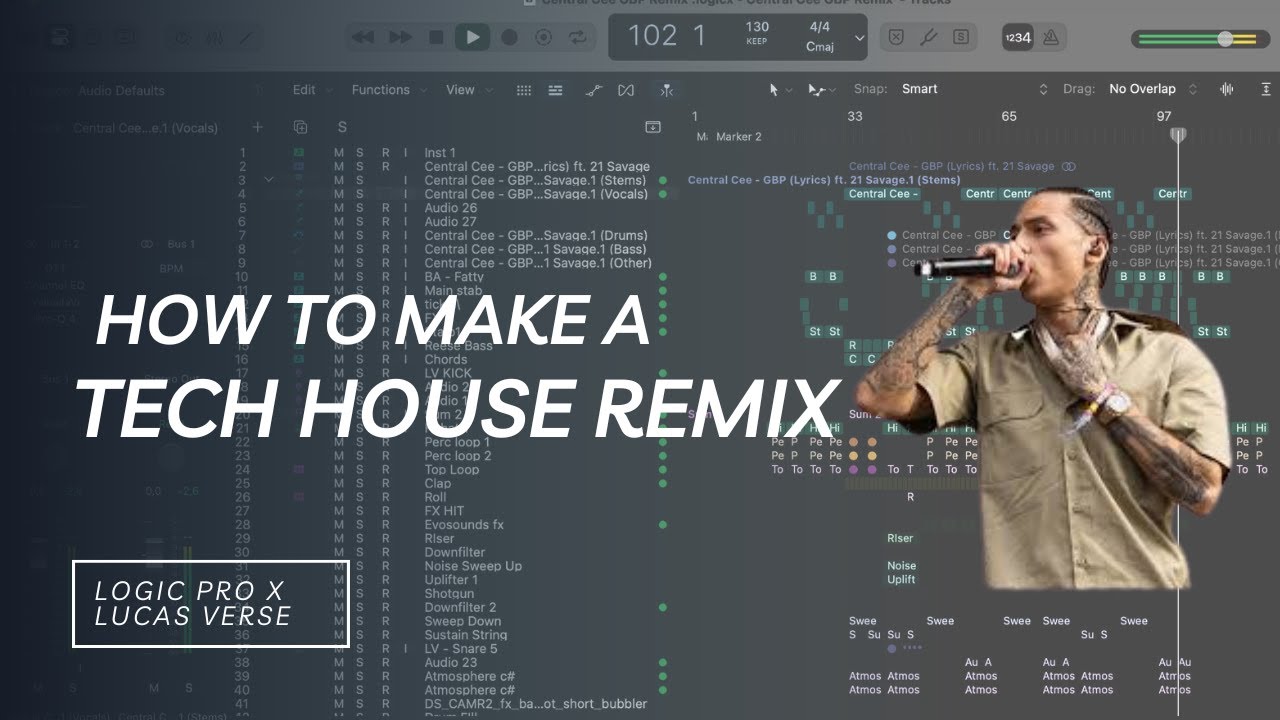The width and height of the screenshot is (1280, 720).
Task: Select the Riser region in timeline
Action: click(900, 538)
